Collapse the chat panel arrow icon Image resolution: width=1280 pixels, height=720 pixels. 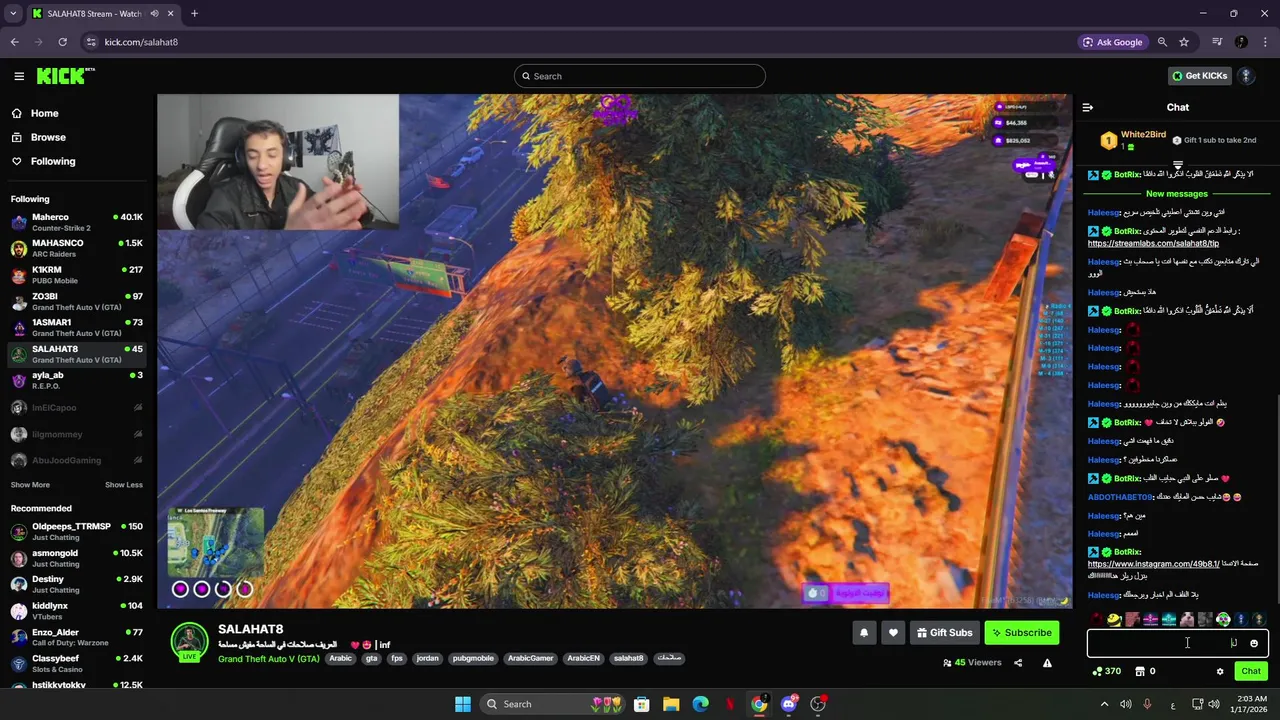pyautogui.click(x=1088, y=107)
